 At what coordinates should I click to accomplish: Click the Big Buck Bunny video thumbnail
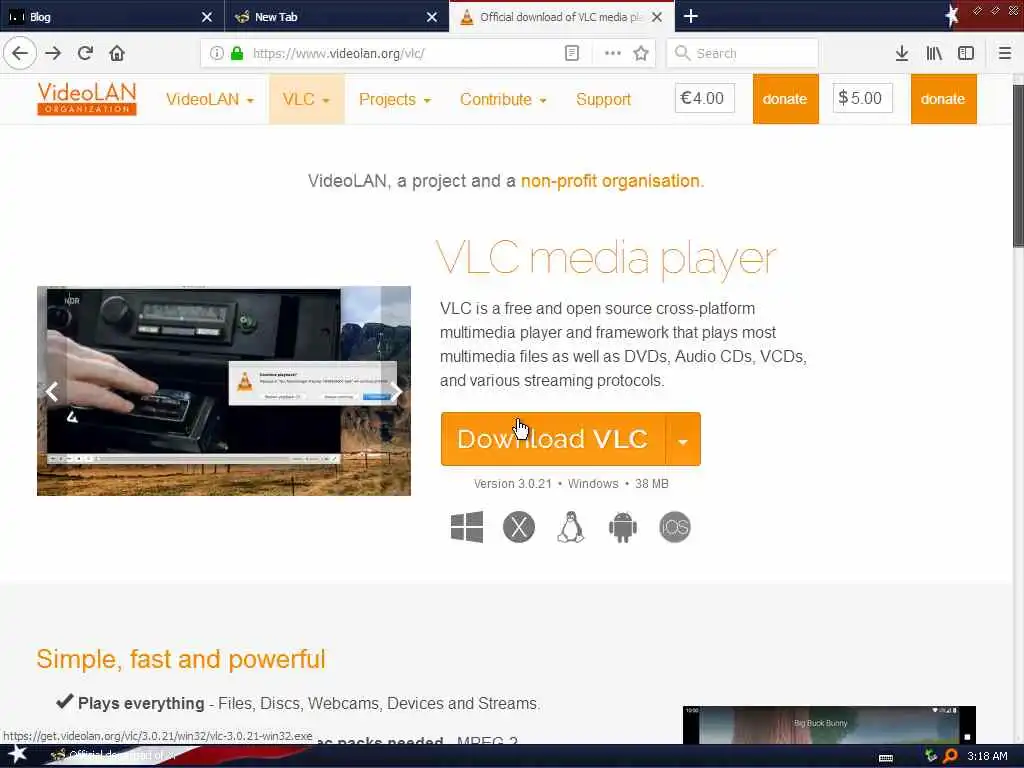[829, 724]
